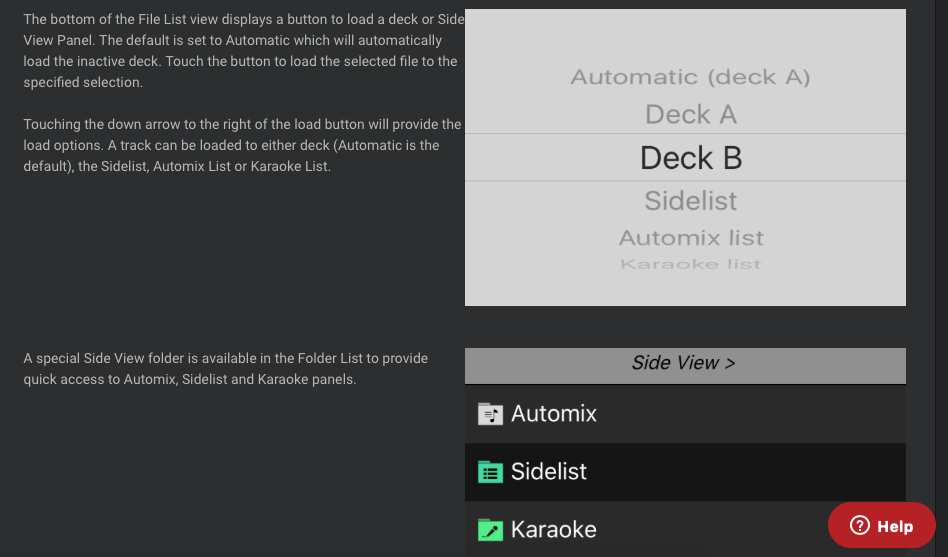
Task: Open the red Help button
Action: [881, 525]
